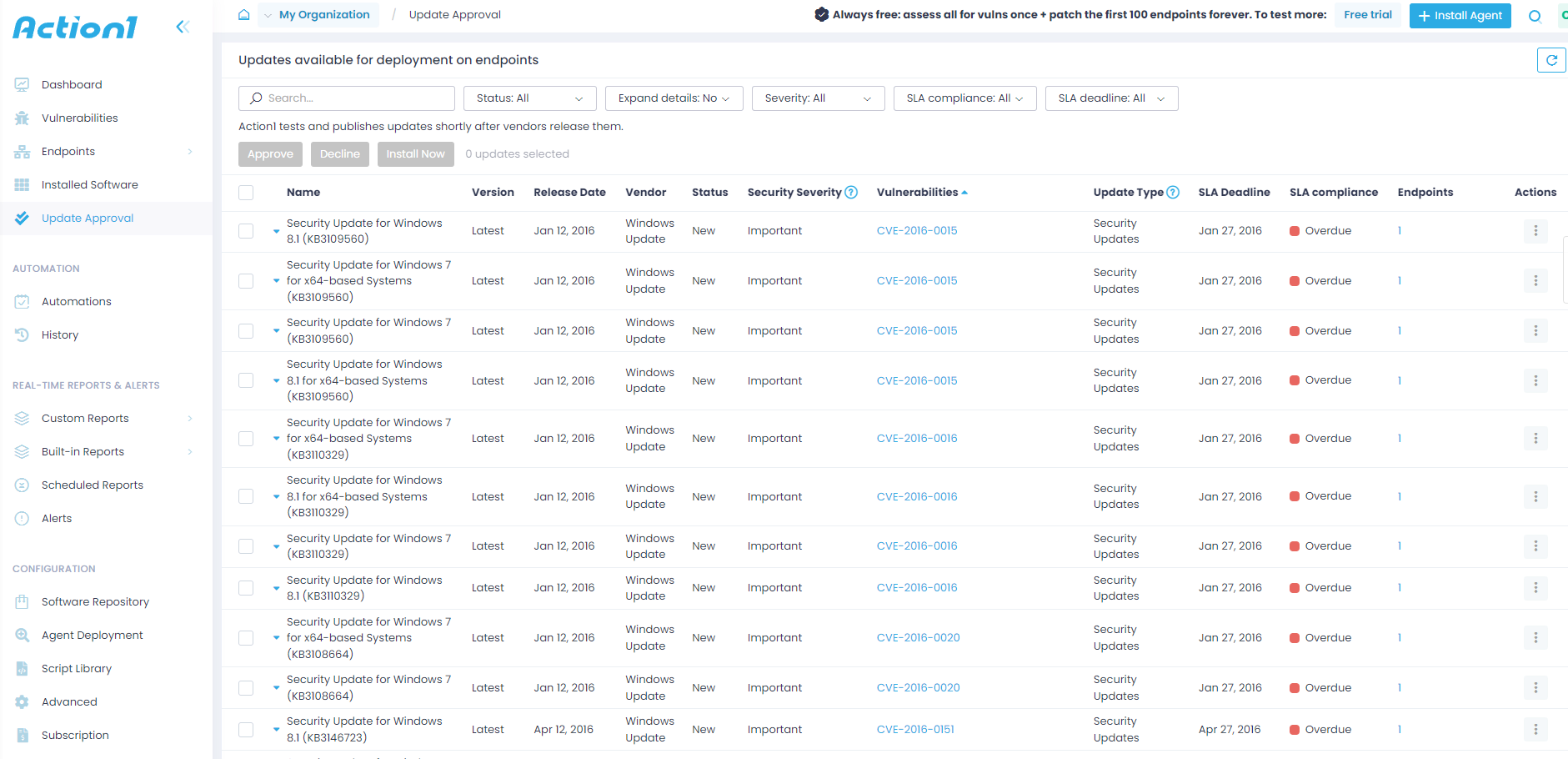Click the Script Library icon
The height and width of the screenshot is (759, 1568).
pyautogui.click(x=23, y=668)
